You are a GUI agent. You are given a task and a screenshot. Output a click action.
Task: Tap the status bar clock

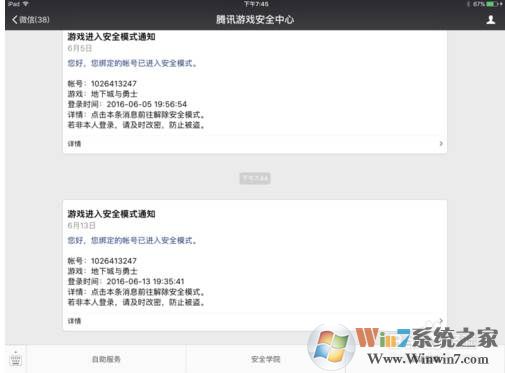click(256, 4)
